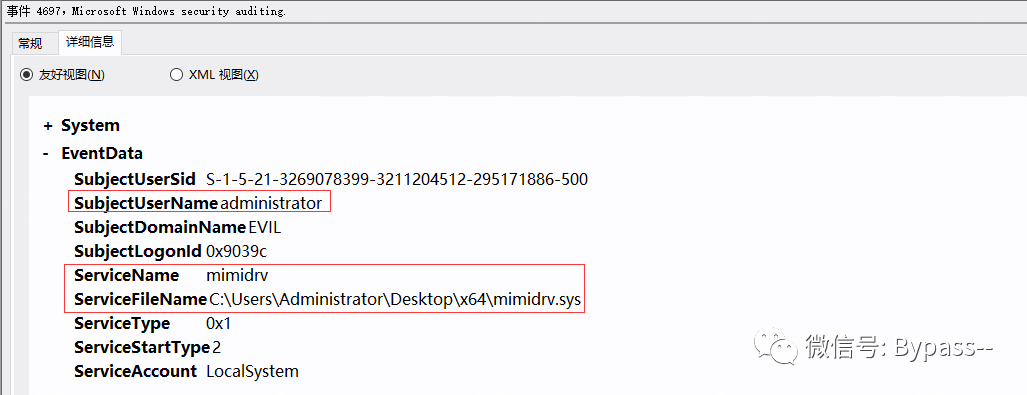Choose the XML 视图 radio option
The width and height of the screenshot is (1027, 395).
176,75
